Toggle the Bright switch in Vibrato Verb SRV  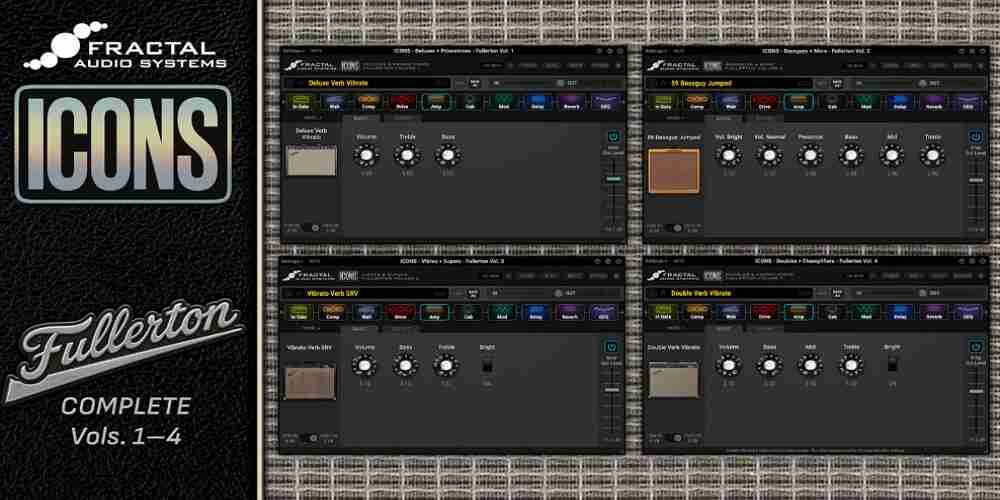(x=487, y=366)
